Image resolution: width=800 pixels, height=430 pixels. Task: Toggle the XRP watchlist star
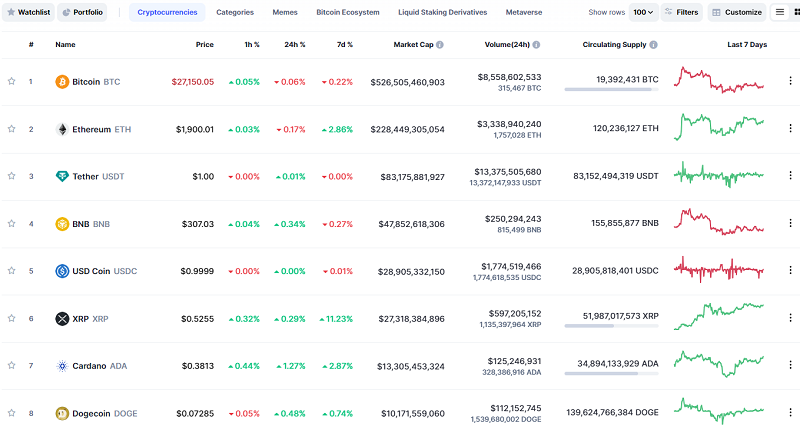tap(11, 319)
